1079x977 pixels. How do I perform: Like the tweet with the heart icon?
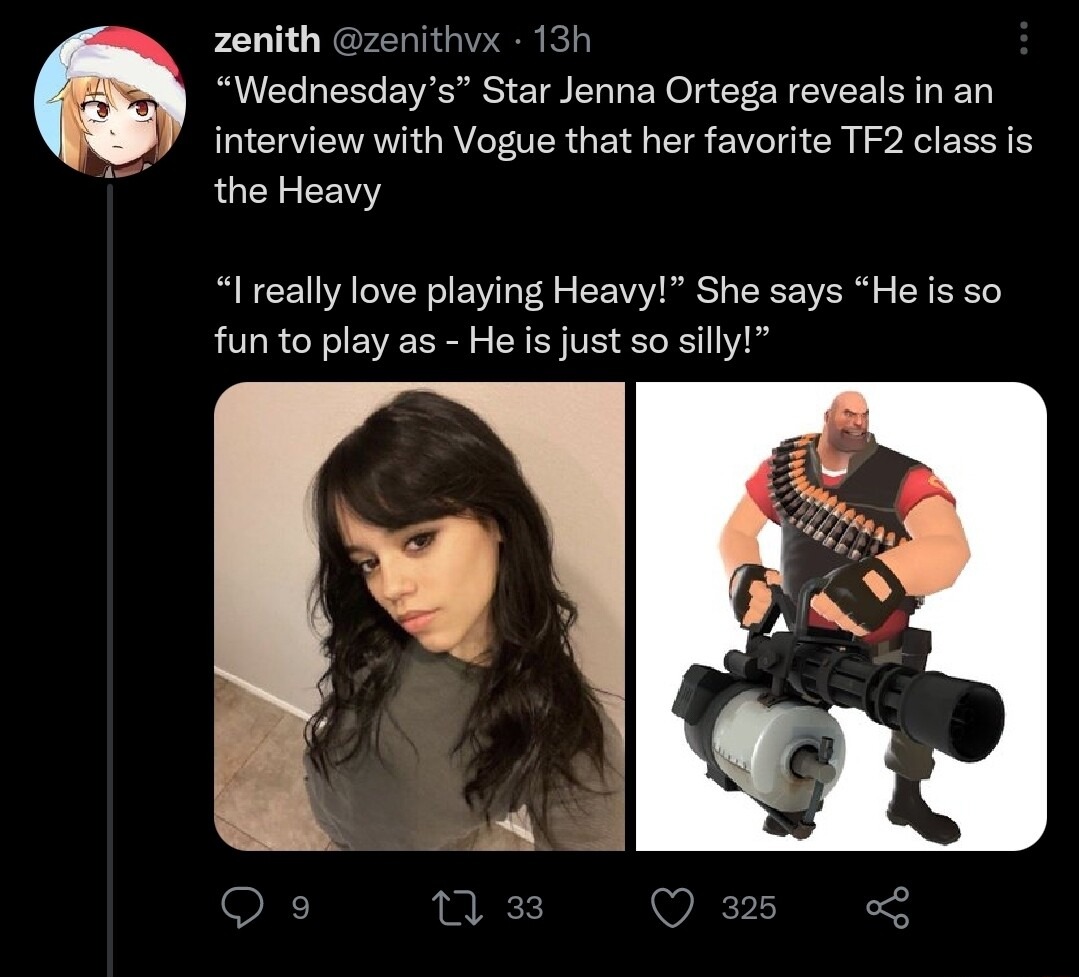coord(672,907)
